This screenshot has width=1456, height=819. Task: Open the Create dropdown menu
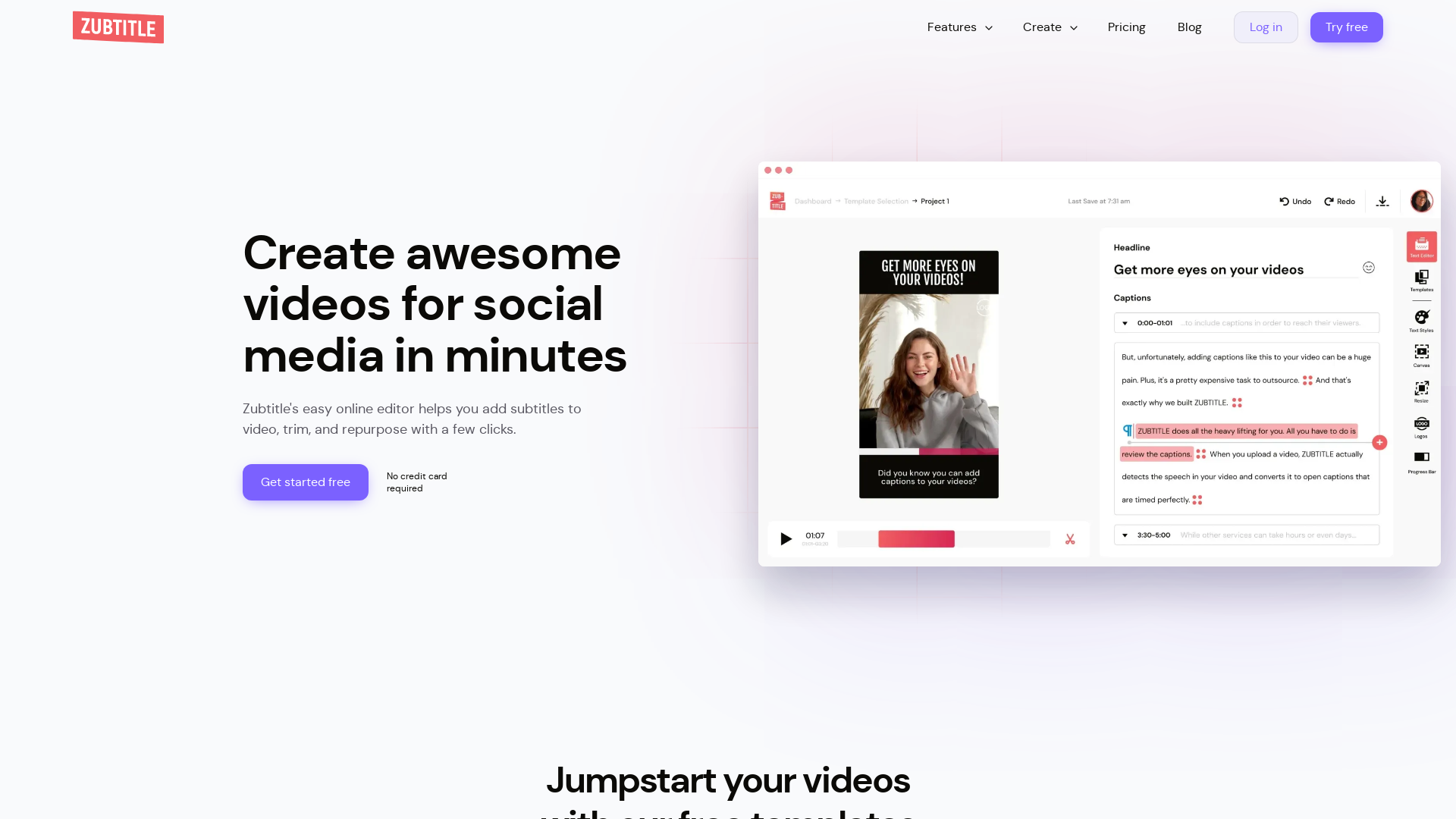1050,27
